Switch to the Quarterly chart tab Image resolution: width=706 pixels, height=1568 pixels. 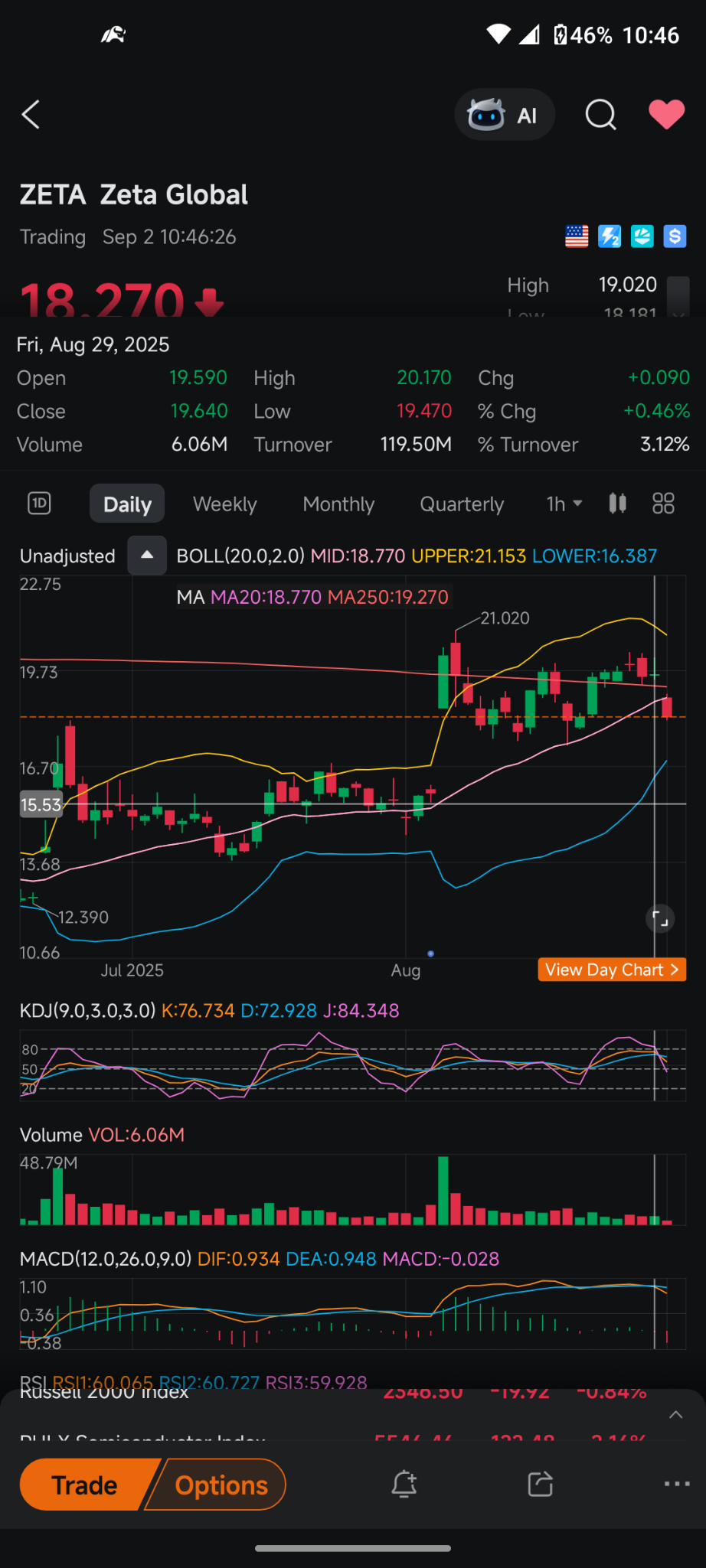[462, 504]
